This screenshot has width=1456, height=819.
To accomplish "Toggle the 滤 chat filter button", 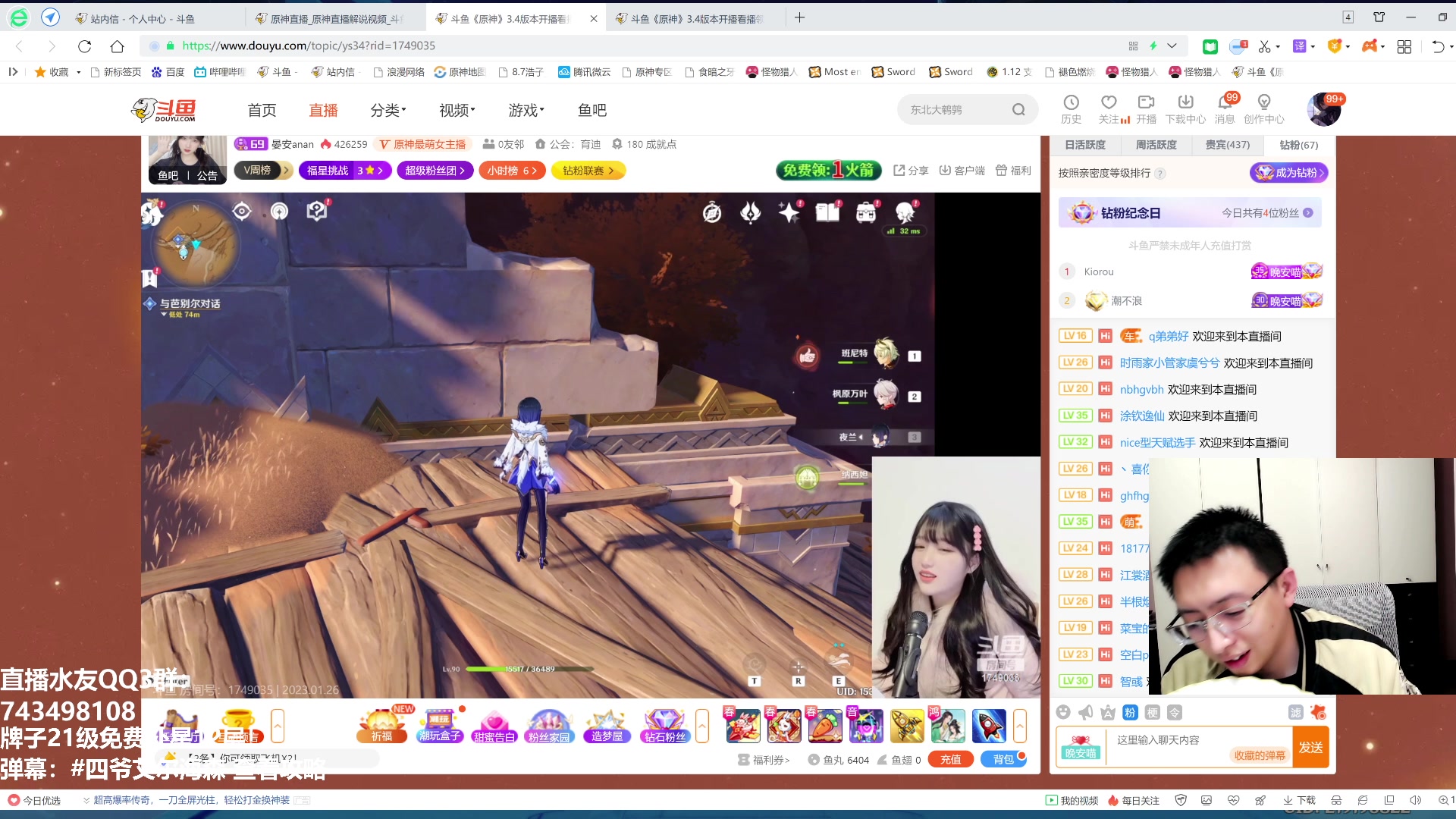I will tap(1295, 712).
